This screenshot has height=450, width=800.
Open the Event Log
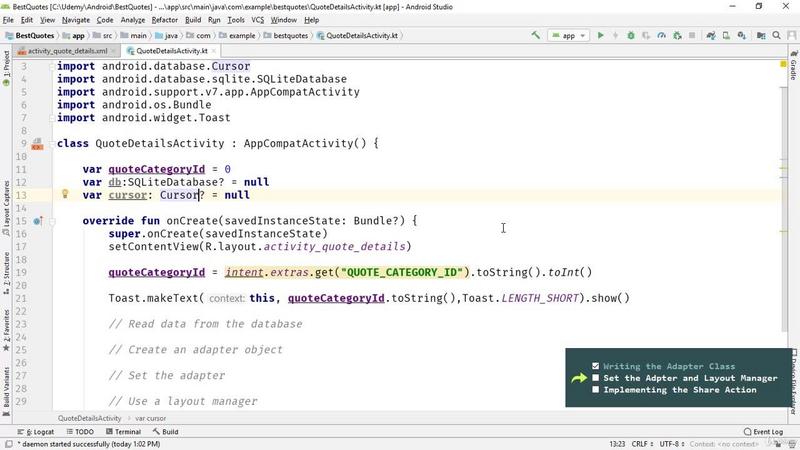coord(763,432)
